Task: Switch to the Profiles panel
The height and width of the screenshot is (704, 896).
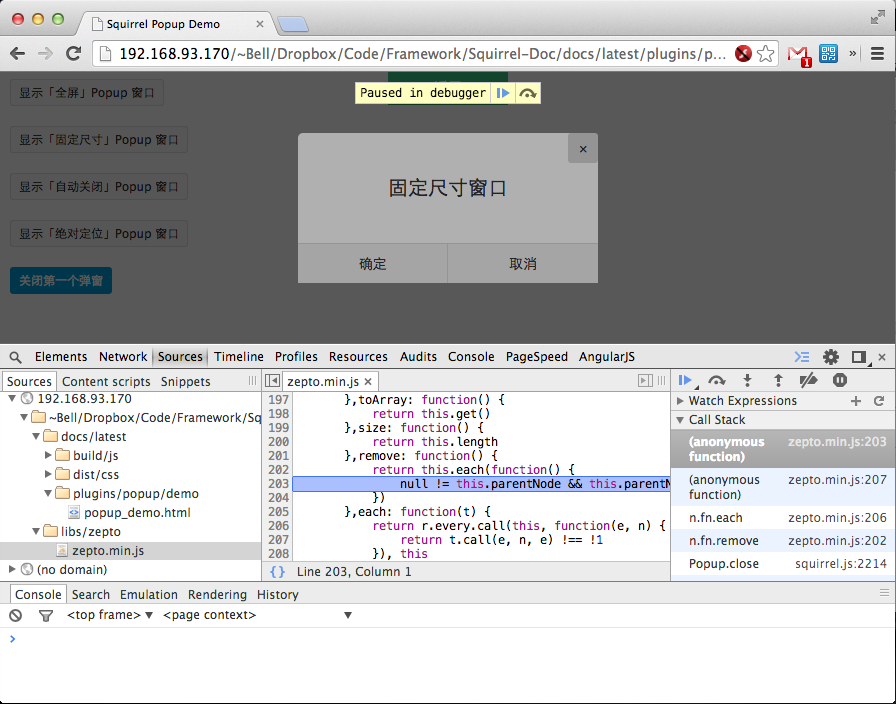Action: tap(296, 357)
